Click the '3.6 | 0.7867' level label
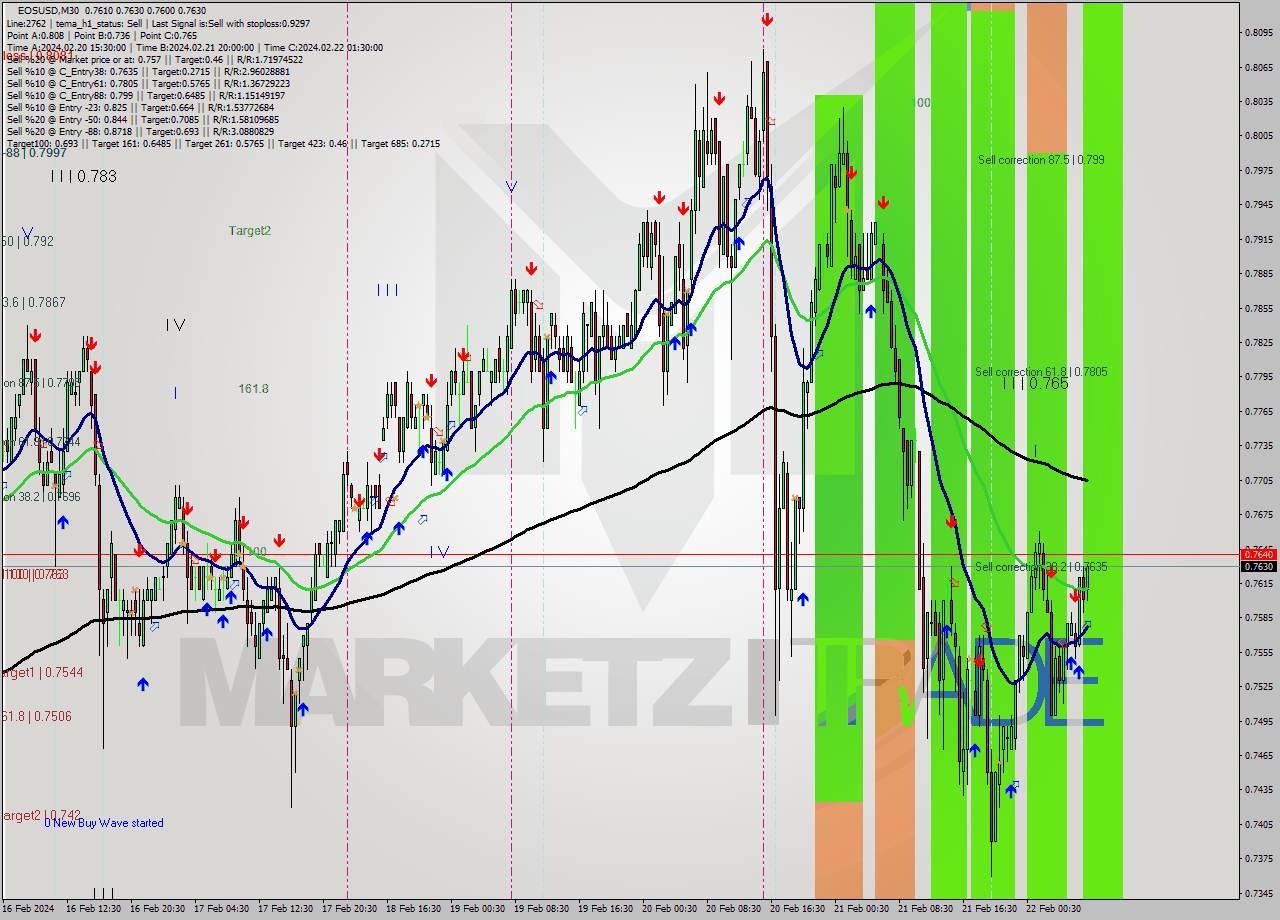Image resolution: width=1280 pixels, height=920 pixels. 33,302
